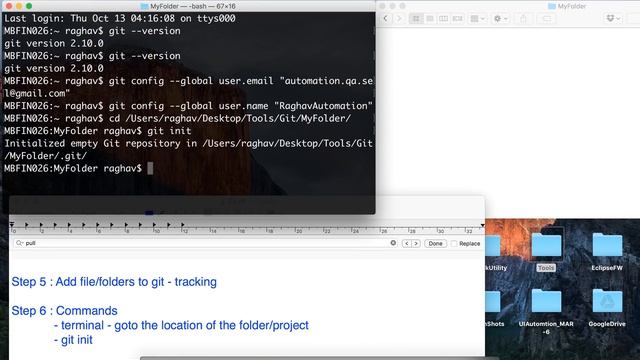Select tab stop at ruler position 6
640x360 pixels.
(x=98, y=224)
